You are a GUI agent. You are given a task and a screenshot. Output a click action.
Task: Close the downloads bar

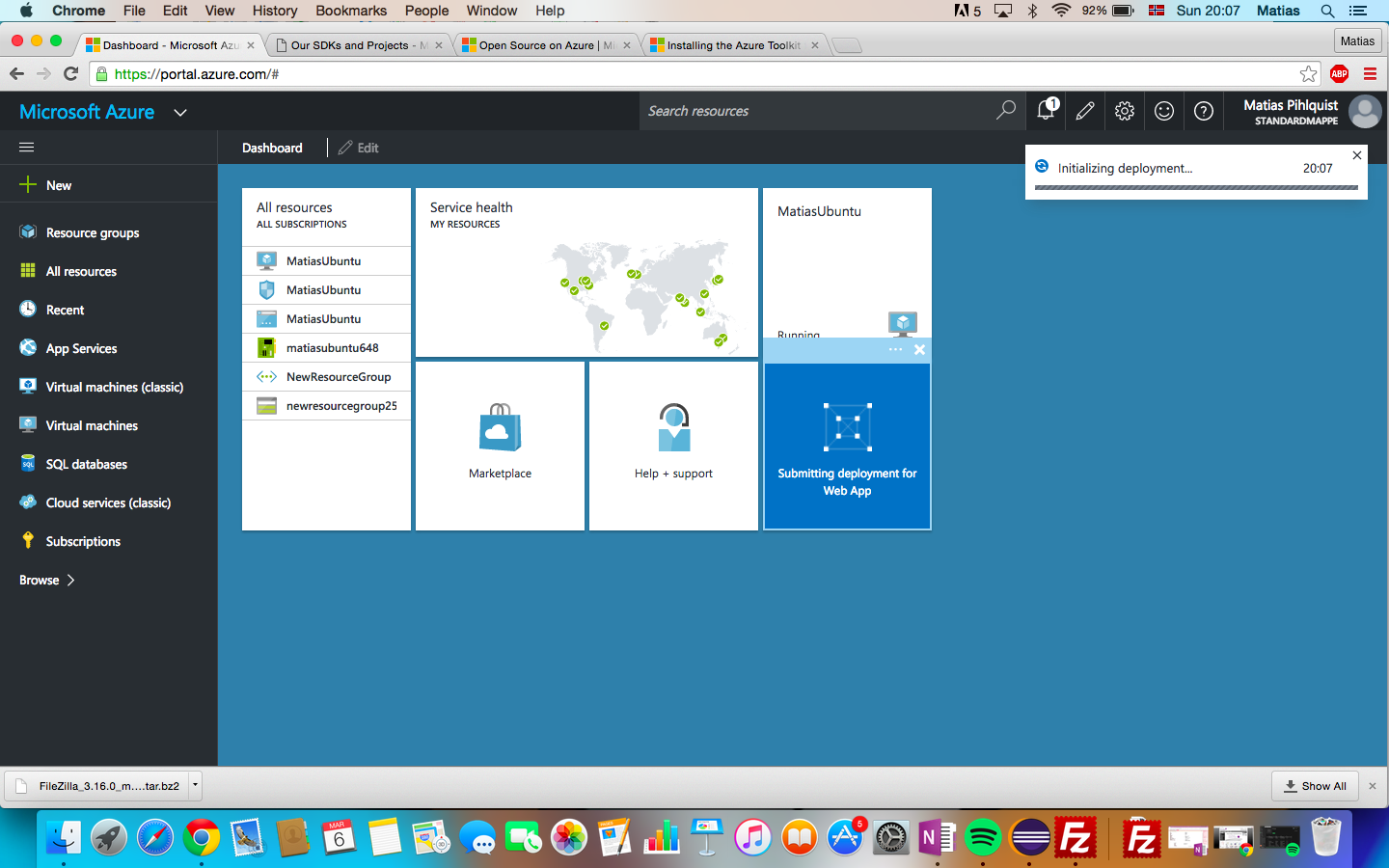pos(1373,786)
